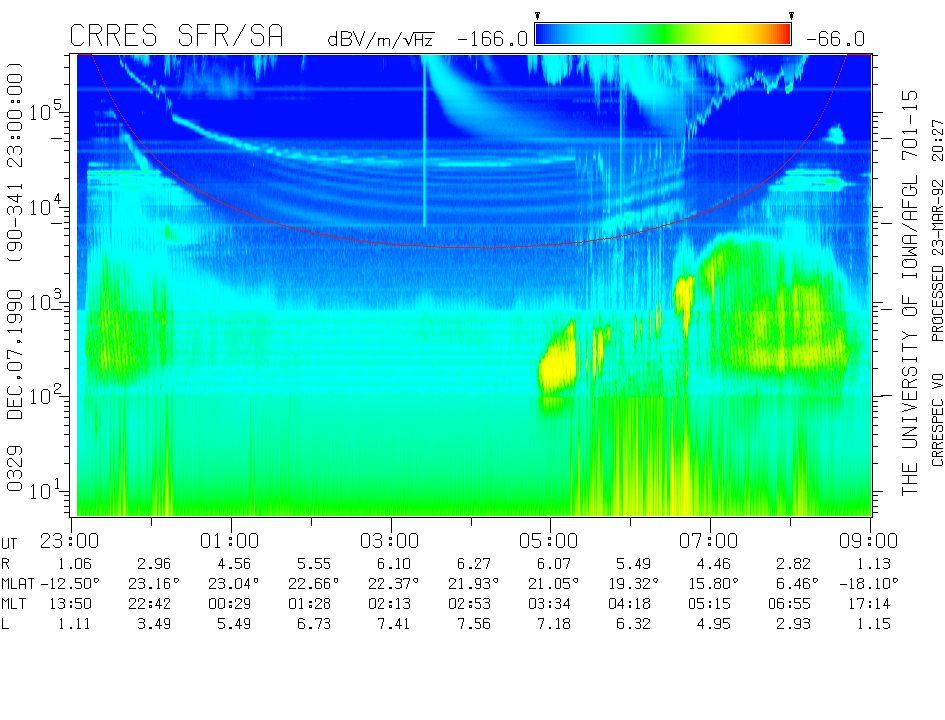Click the MLT row header
The image size is (945, 720).
tap(15, 604)
